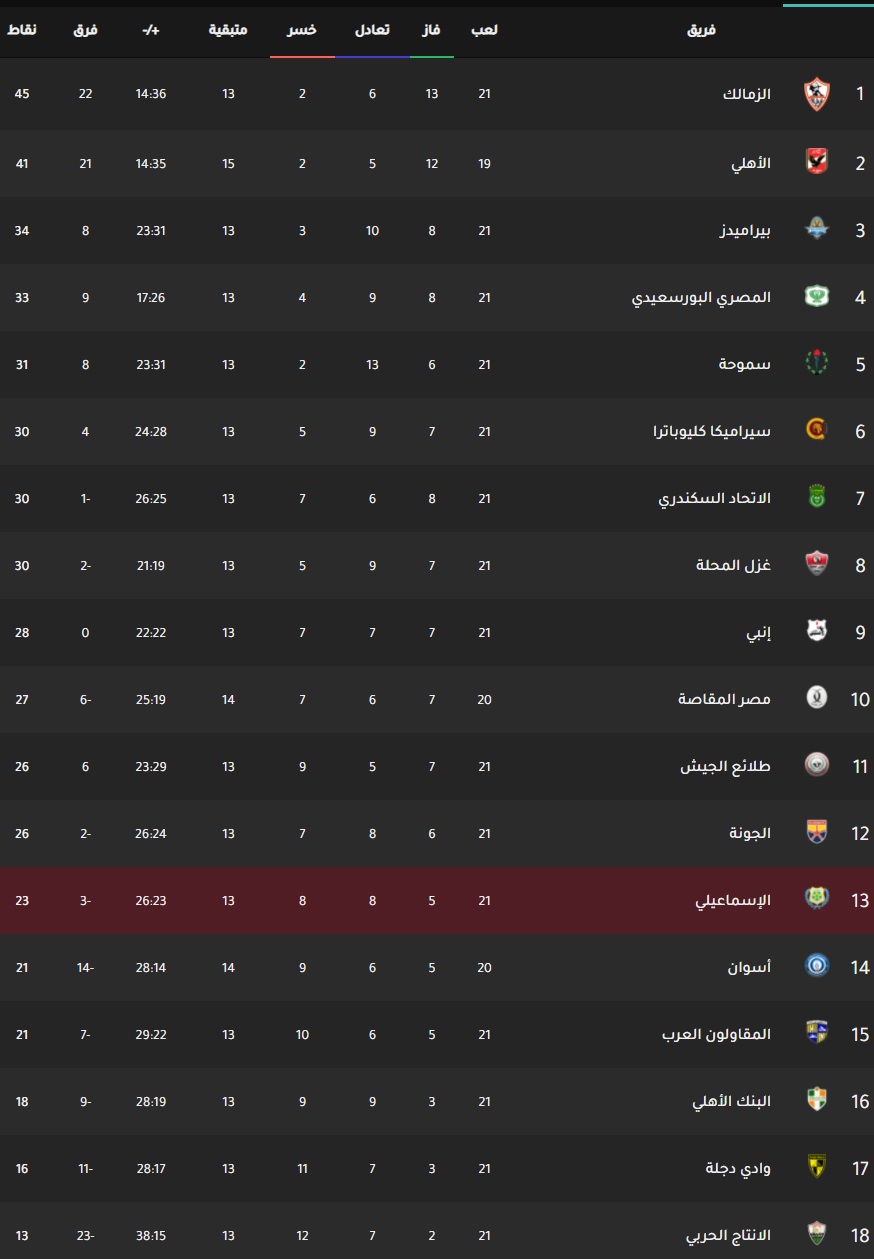This screenshot has width=874, height=1259.
Task: Click the Smouha club logo in row 5
Action: point(817,363)
